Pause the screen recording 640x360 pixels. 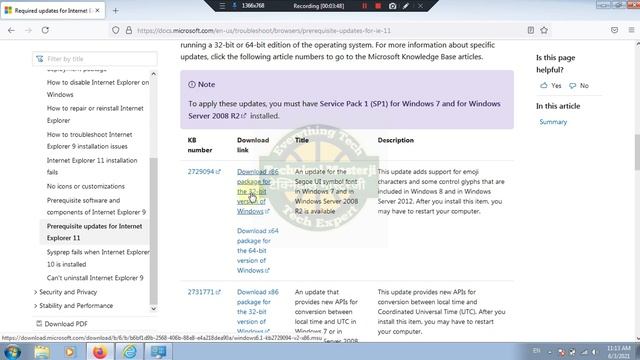[364, 6]
